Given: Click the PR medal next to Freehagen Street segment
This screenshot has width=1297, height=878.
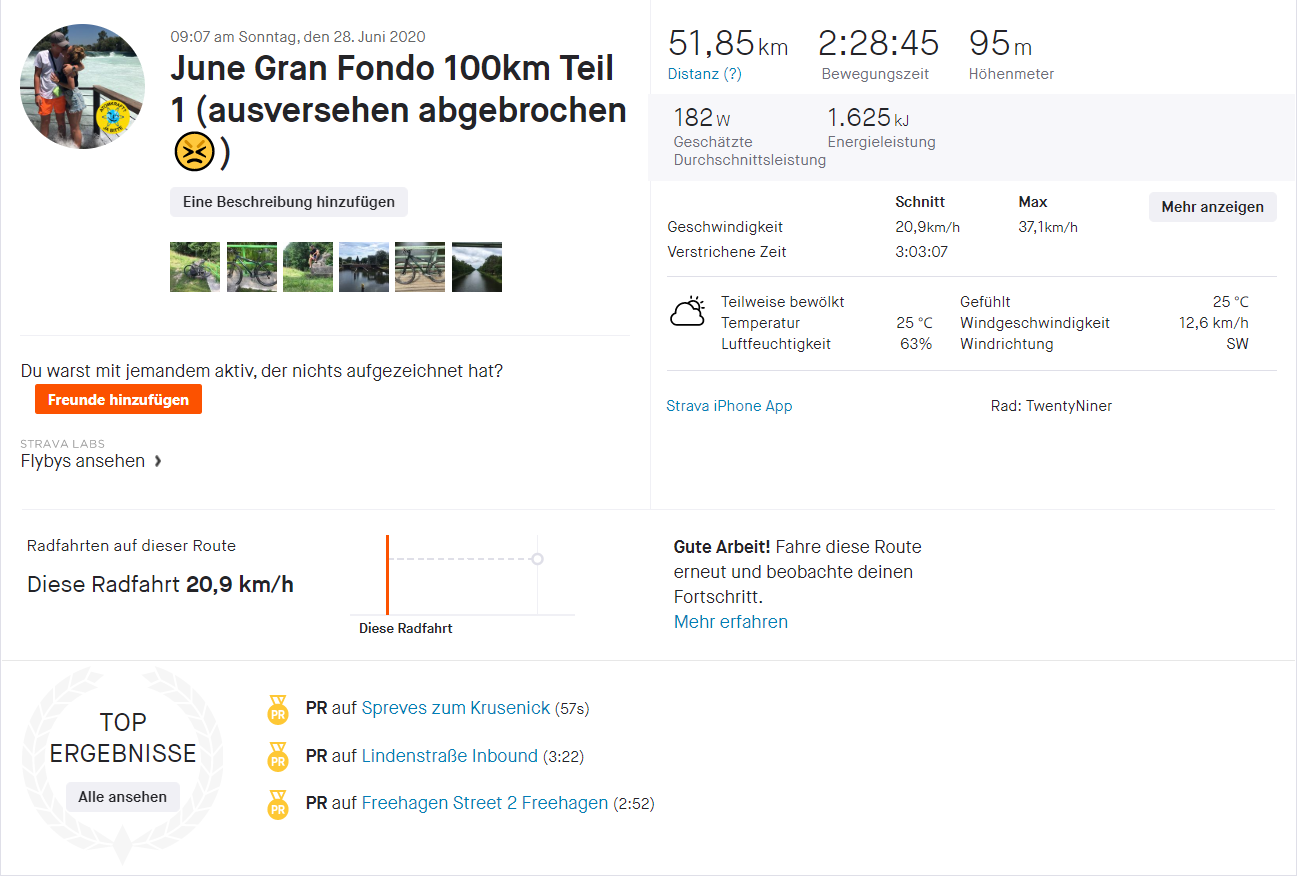Looking at the screenshot, I should pos(277,803).
